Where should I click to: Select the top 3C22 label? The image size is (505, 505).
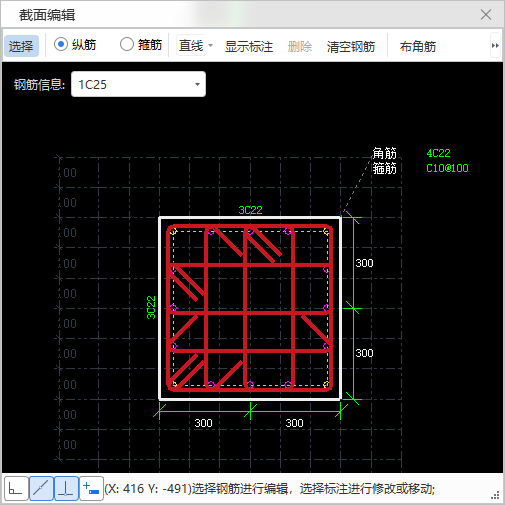coord(250,210)
